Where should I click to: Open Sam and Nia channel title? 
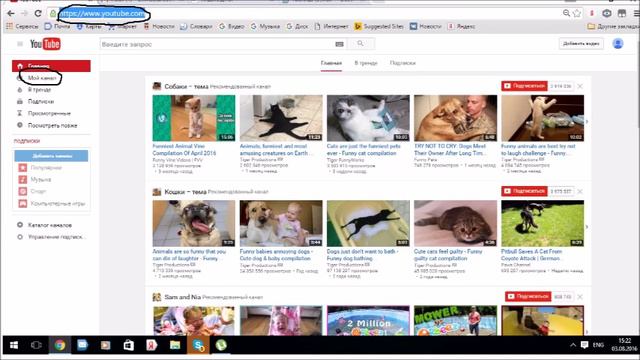click(182, 297)
